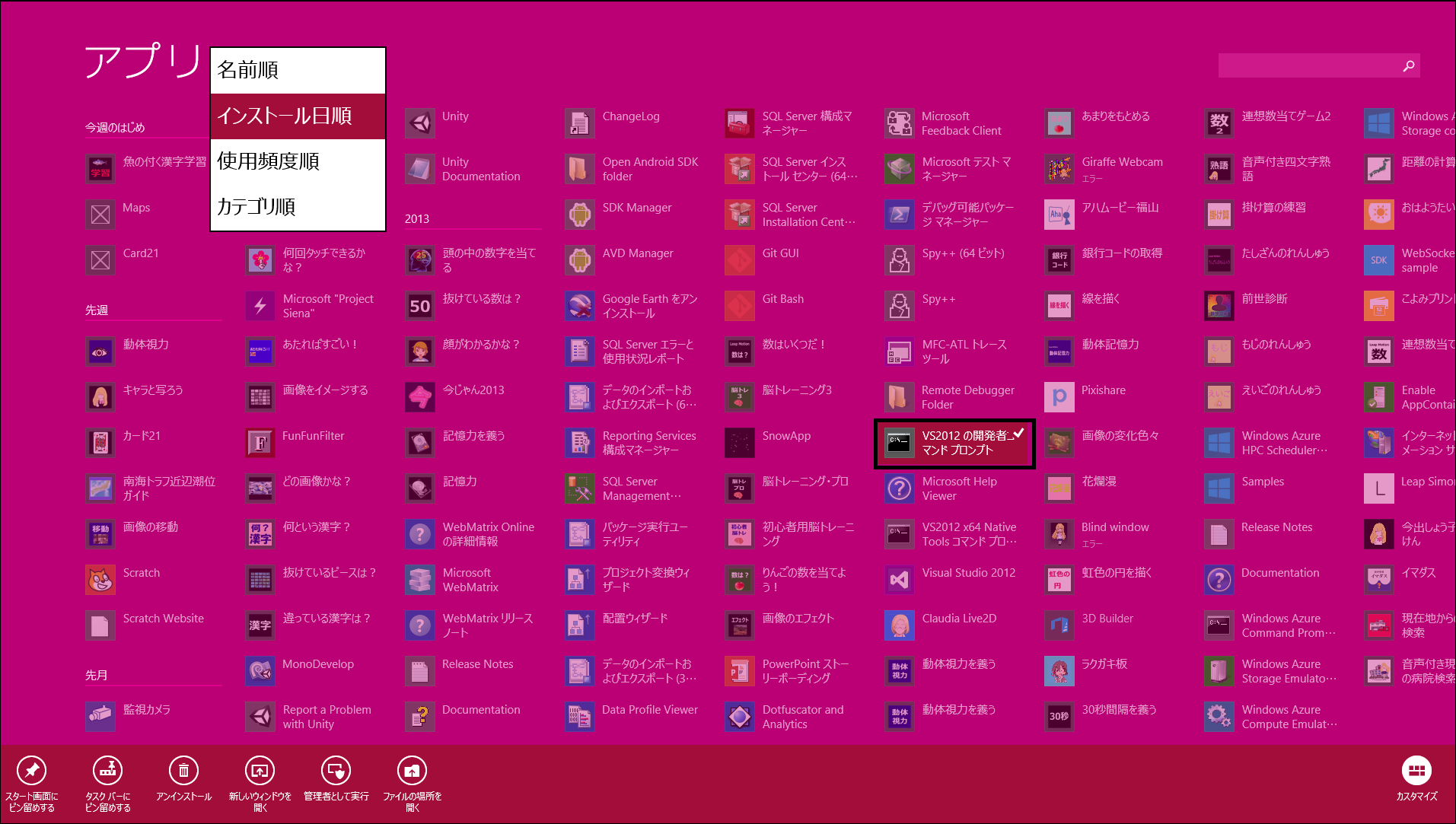Image resolution: width=1456 pixels, height=824 pixels.
Task: Launch the SDK Manager icon
Action: [x=580, y=215]
